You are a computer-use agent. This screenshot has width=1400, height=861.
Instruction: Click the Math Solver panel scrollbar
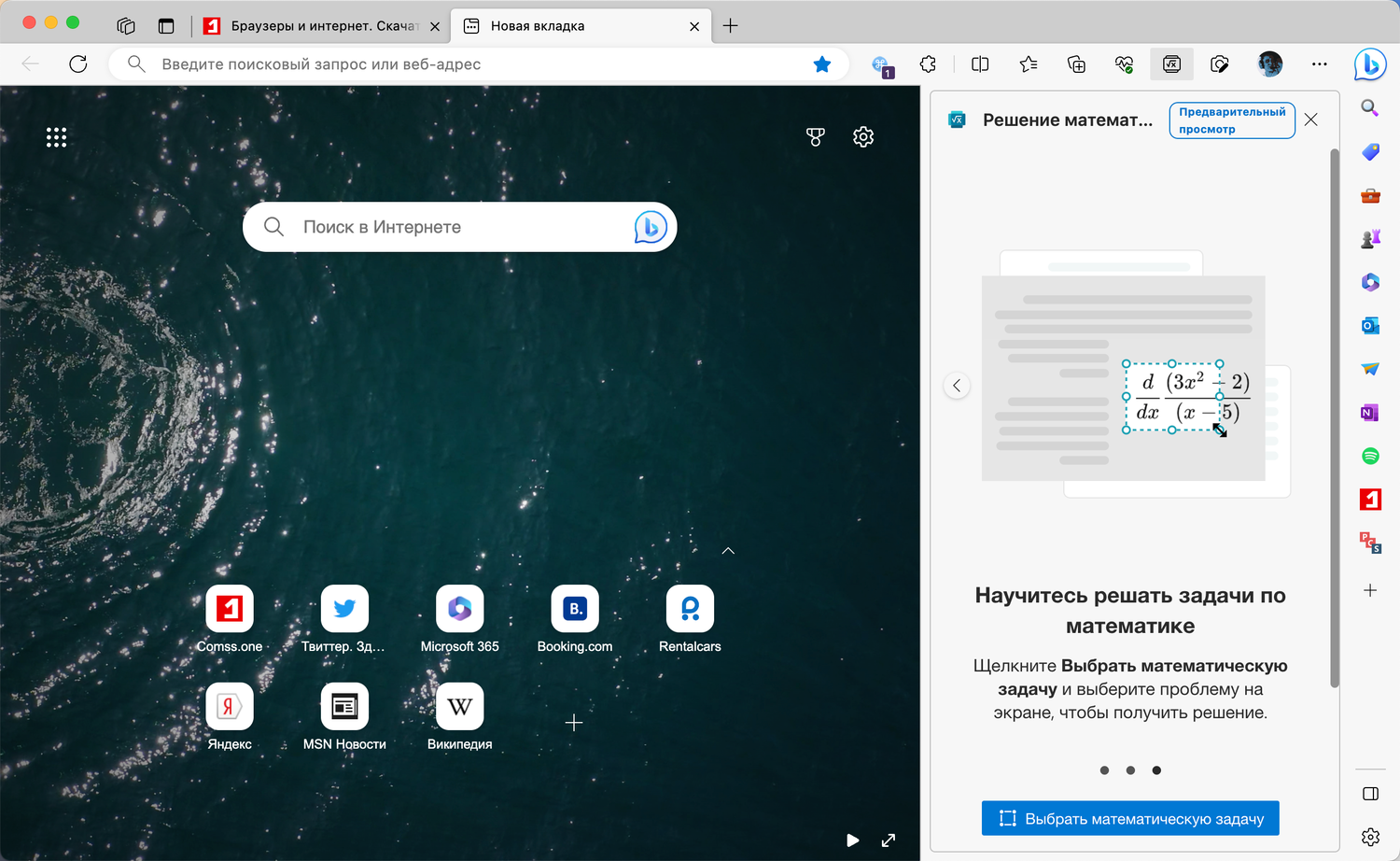1335,417
